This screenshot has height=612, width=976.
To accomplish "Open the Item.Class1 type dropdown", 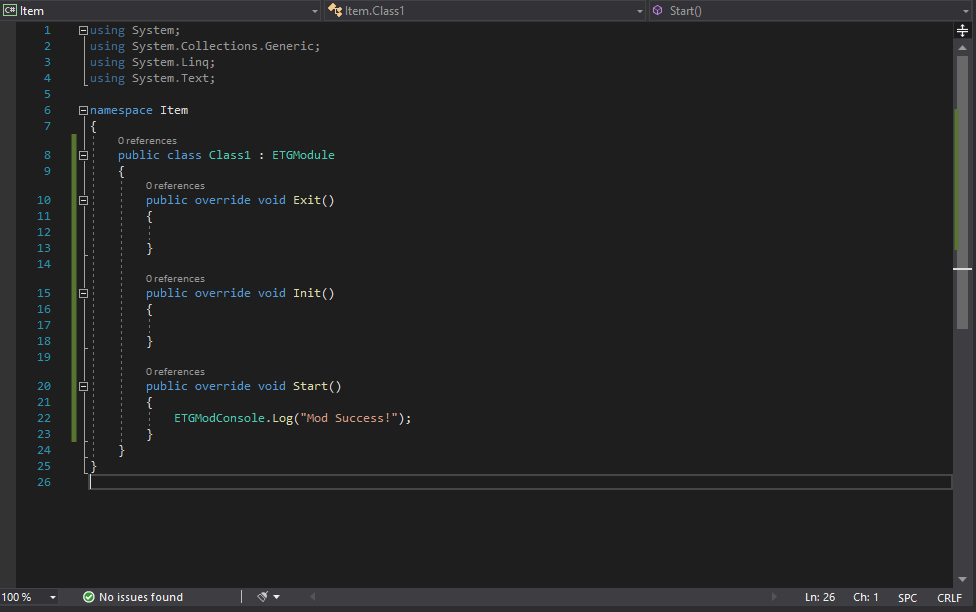I will pos(486,11).
